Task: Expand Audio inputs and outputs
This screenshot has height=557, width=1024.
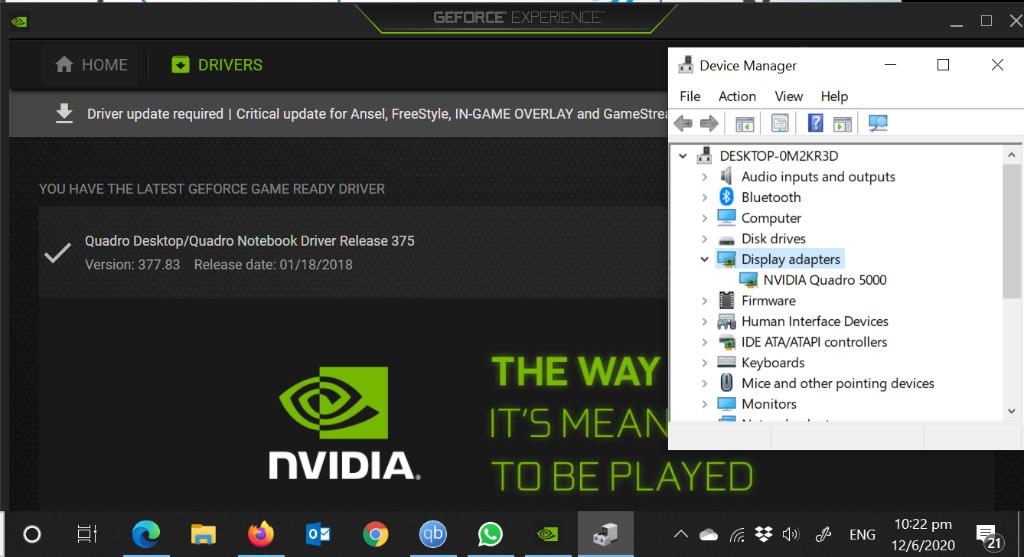Action: coord(704,177)
